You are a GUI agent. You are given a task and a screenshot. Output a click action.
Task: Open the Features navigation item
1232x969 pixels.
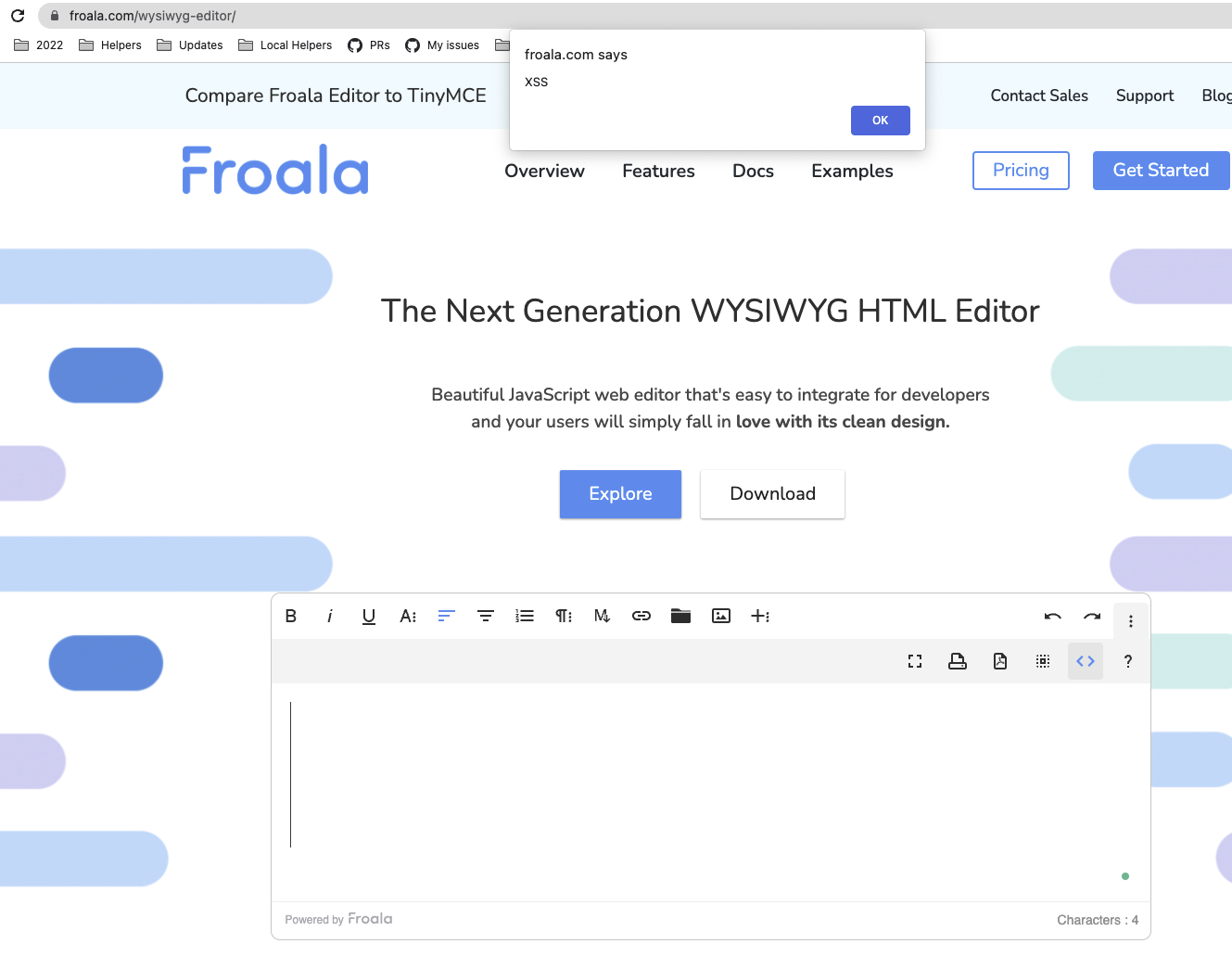point(659,171)
